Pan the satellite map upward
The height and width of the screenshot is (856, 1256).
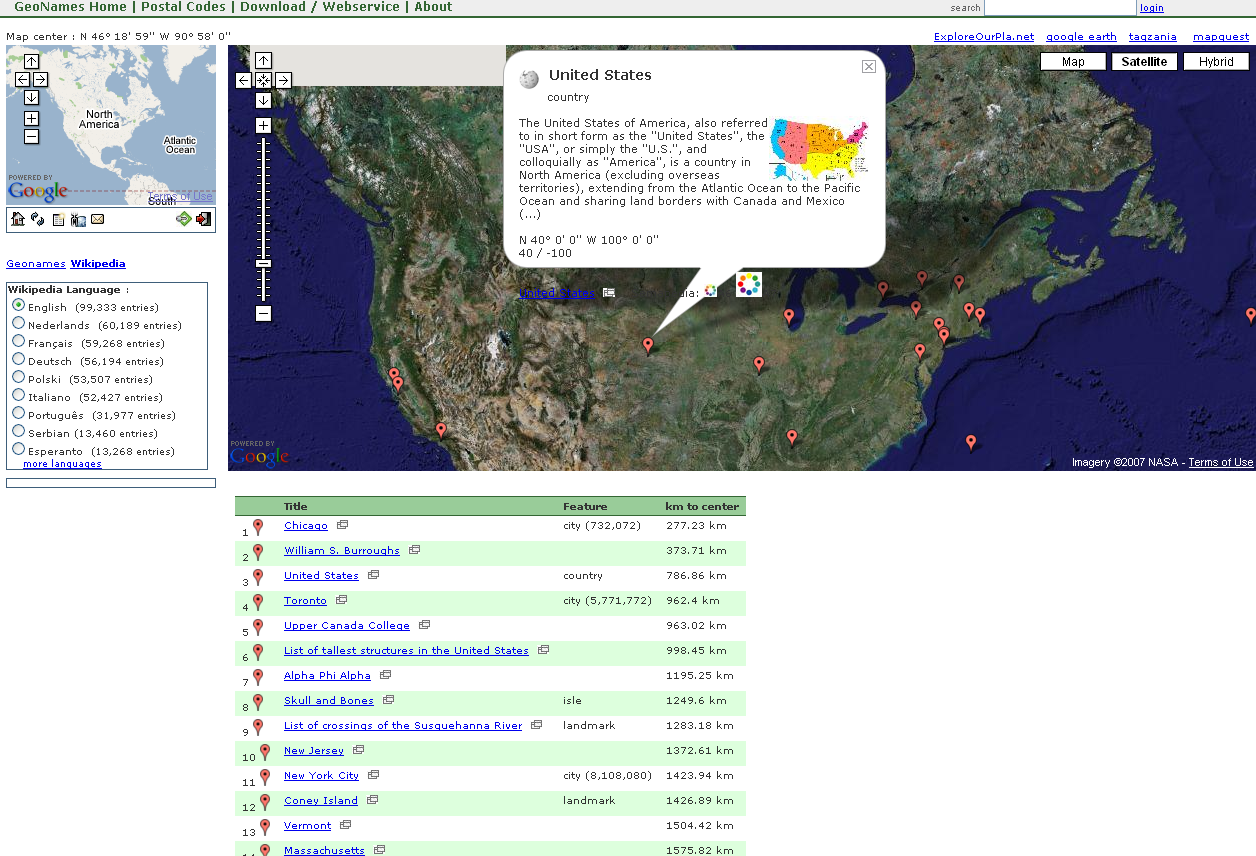263,61
